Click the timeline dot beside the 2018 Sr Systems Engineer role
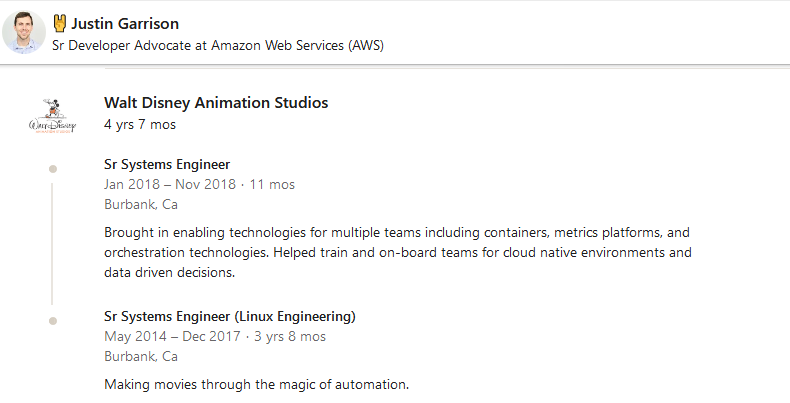Image resolution: width=790 pixels, height=403 pixels. click(x=52, y=168)
